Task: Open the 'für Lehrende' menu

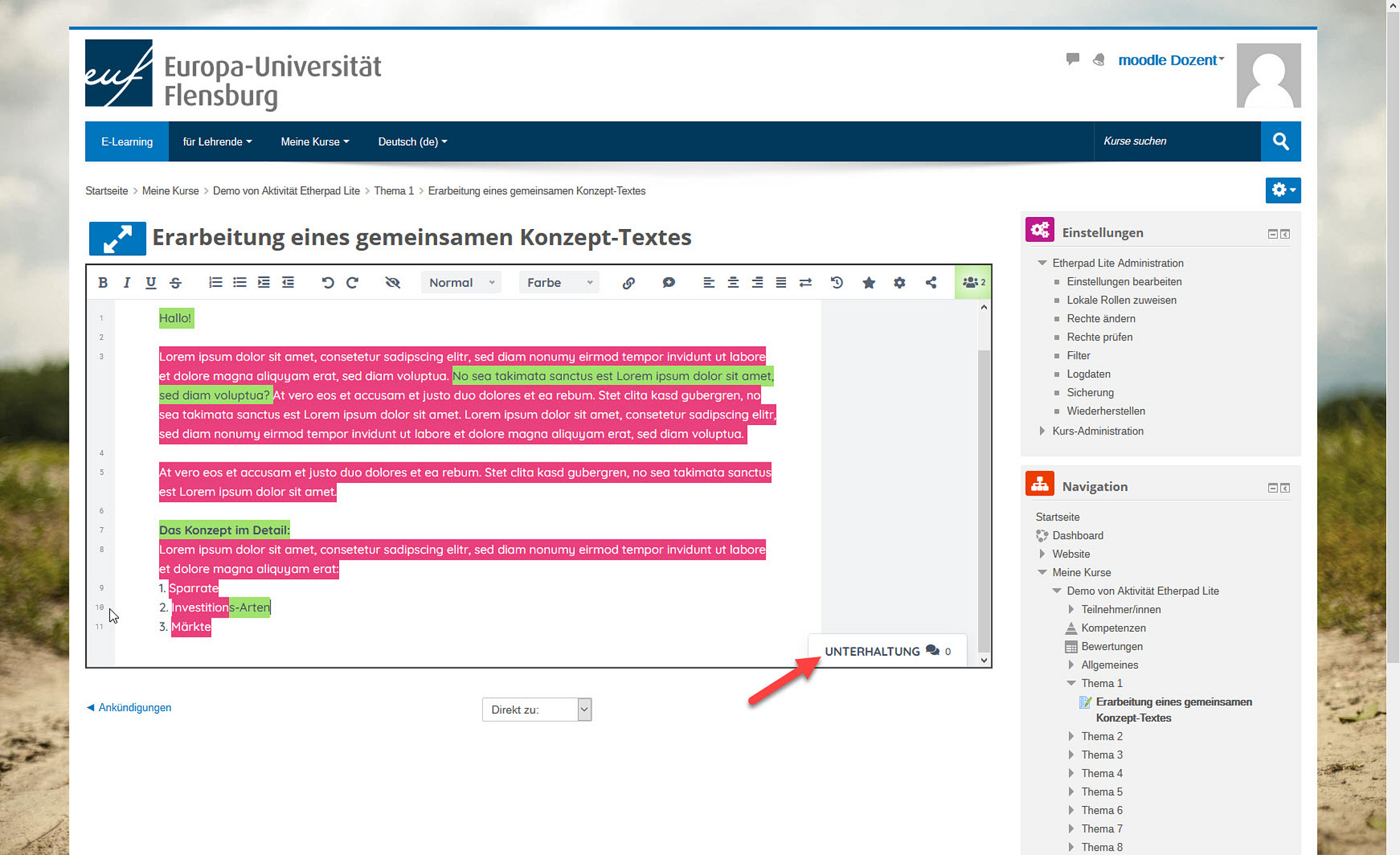Action: 217,141
